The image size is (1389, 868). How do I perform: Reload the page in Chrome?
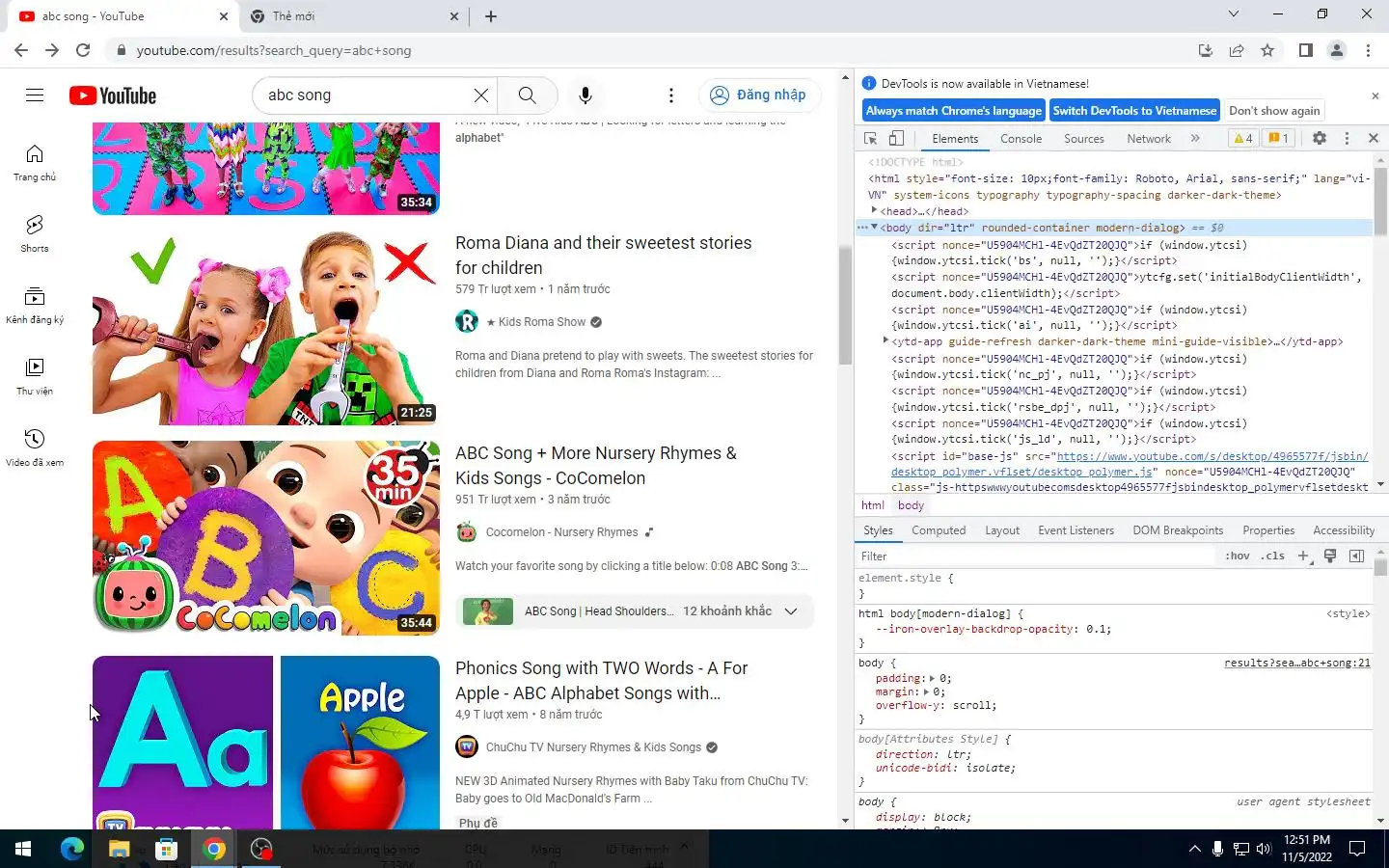coord(83,50)
